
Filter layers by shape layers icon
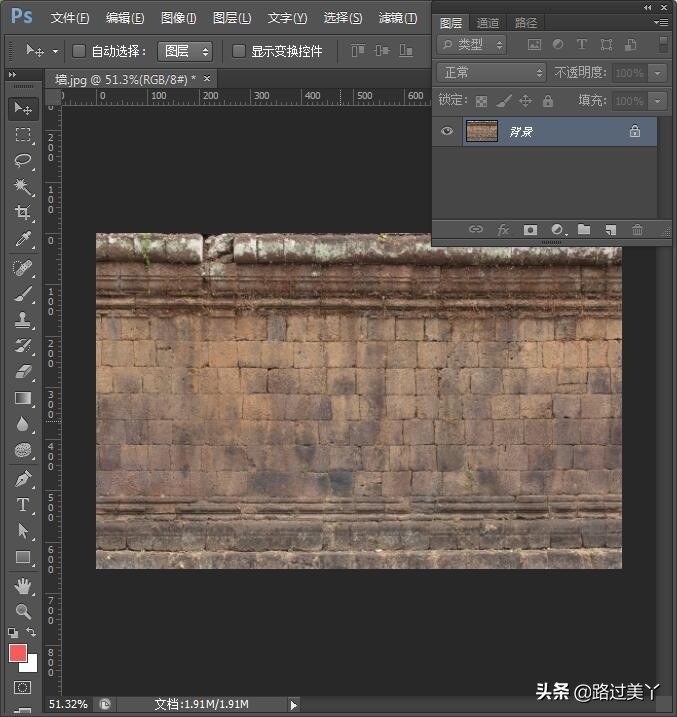coord(607,44)
